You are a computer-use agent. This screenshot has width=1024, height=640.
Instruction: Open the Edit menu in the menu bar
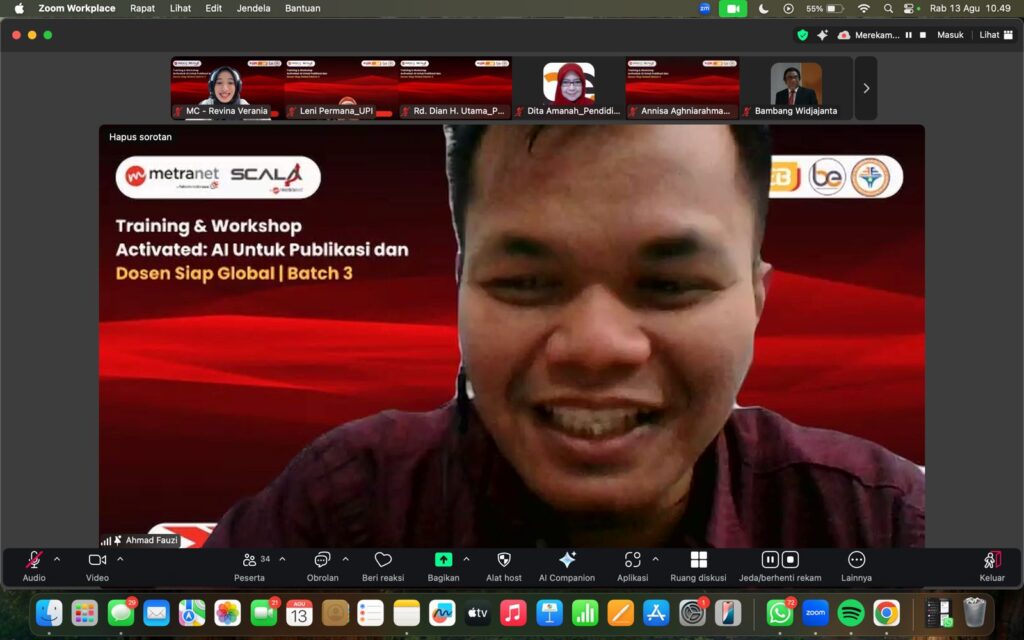(x=214, y=8)
